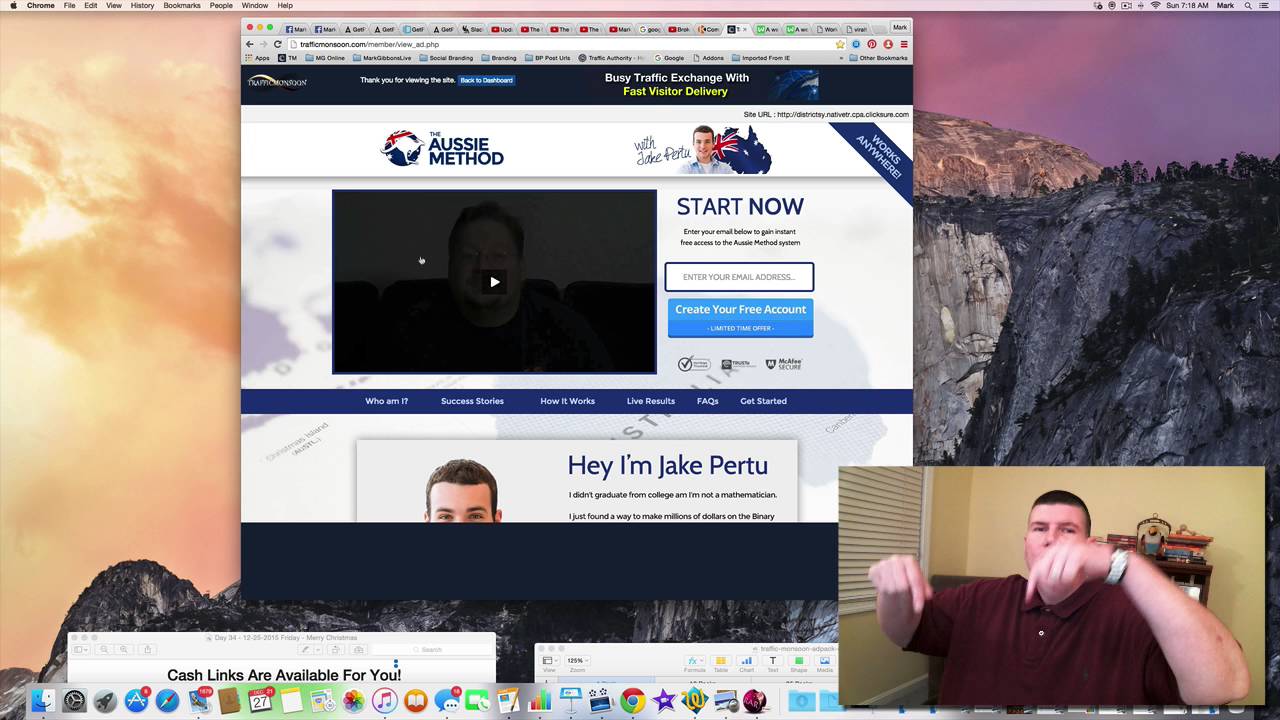
Task: Click Chrome's forward navigation arrow
Action: pyautogui.click(x=263, y=44)
